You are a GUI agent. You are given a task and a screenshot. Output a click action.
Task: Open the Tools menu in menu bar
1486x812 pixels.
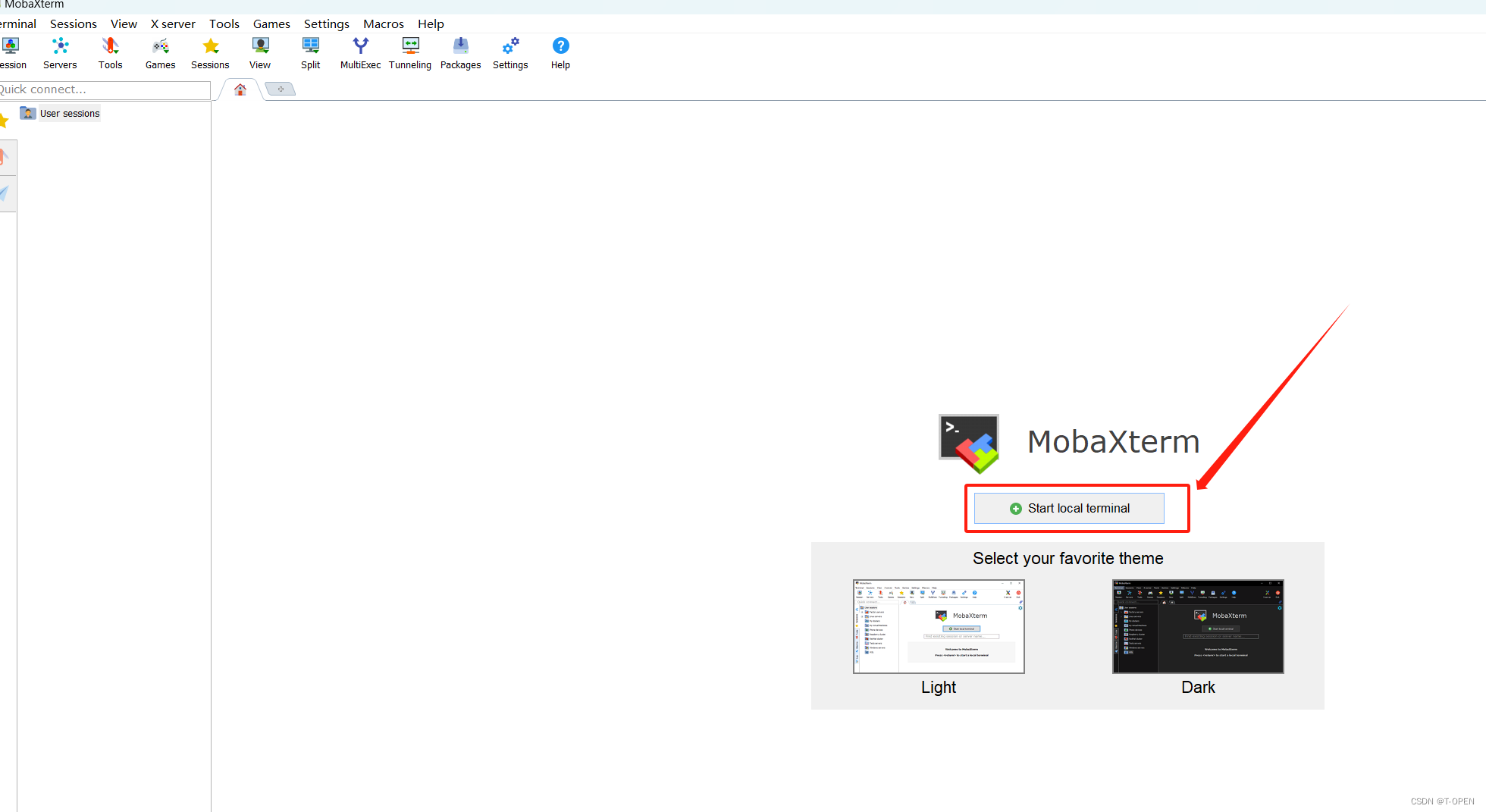click(x=224, y=24)
